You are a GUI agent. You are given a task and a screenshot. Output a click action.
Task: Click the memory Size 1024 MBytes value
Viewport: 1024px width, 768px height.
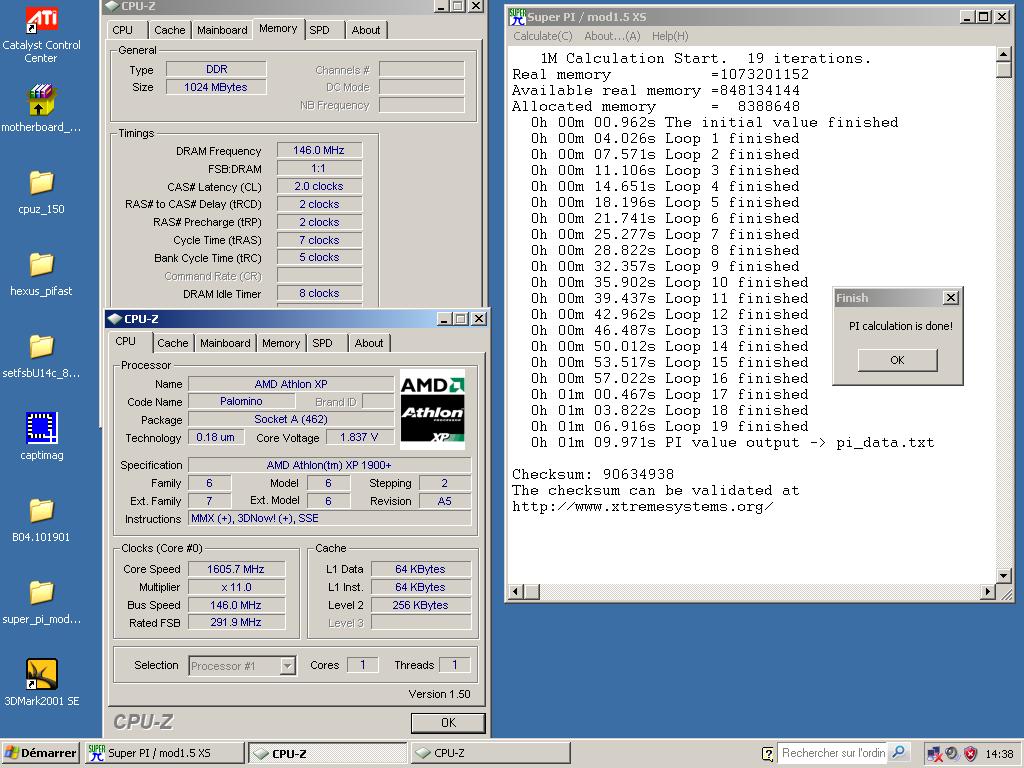[x=216, y=87]
